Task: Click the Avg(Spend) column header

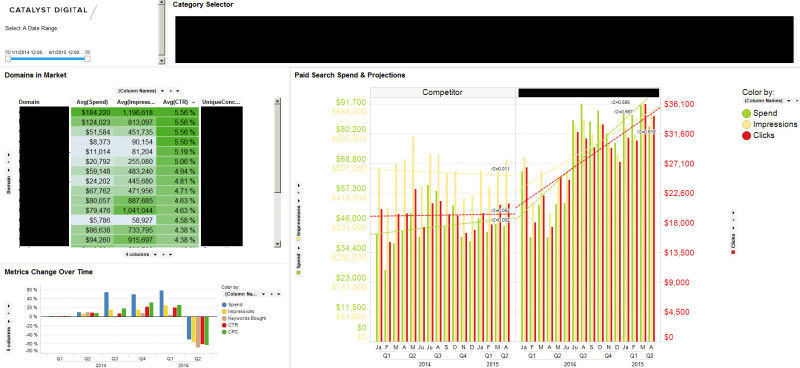Action: [x=92, y=102]
